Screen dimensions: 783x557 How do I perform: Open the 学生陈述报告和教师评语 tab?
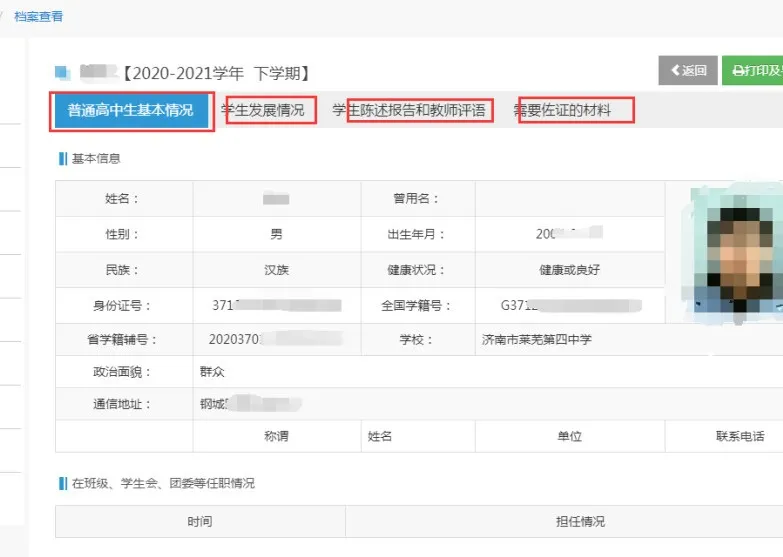[x=409, y=110]
